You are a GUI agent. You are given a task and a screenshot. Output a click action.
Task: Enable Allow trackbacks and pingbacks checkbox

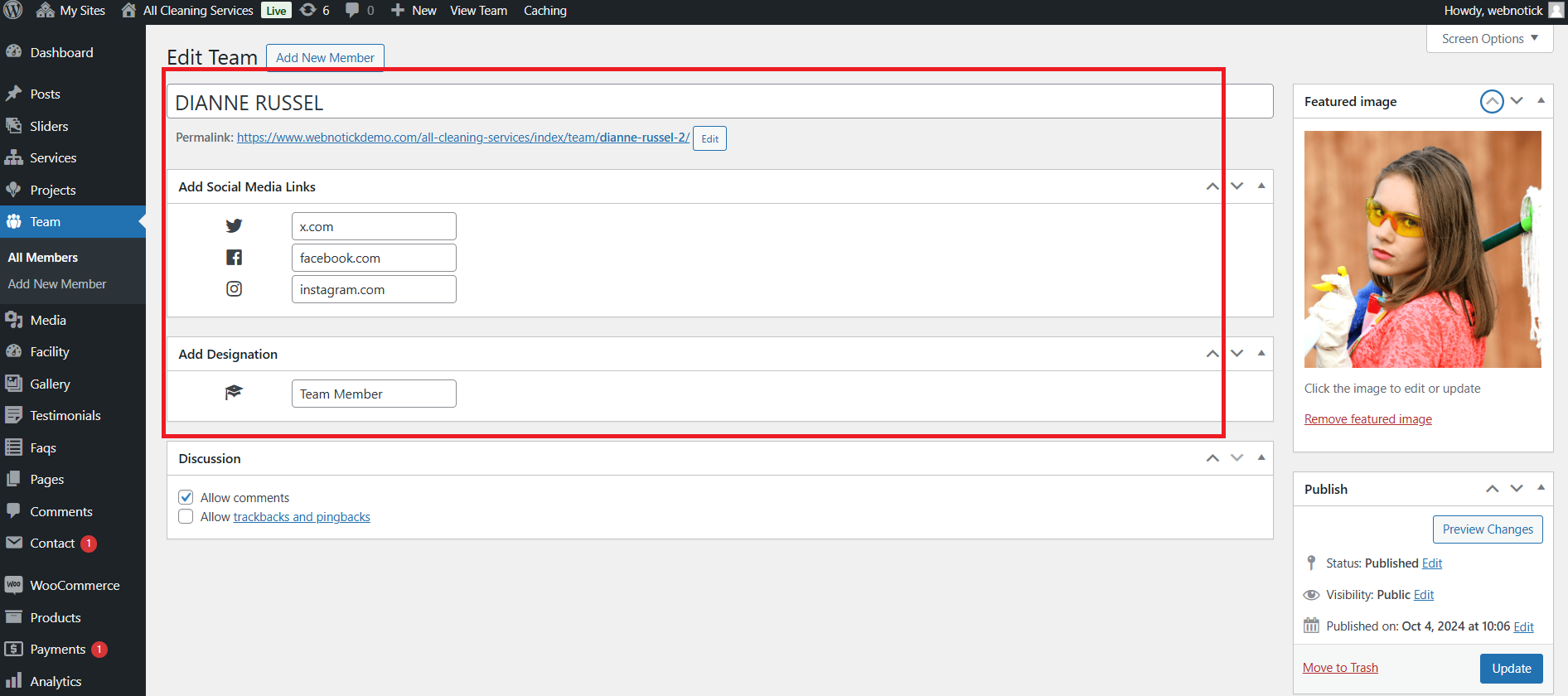click(186, 517)
